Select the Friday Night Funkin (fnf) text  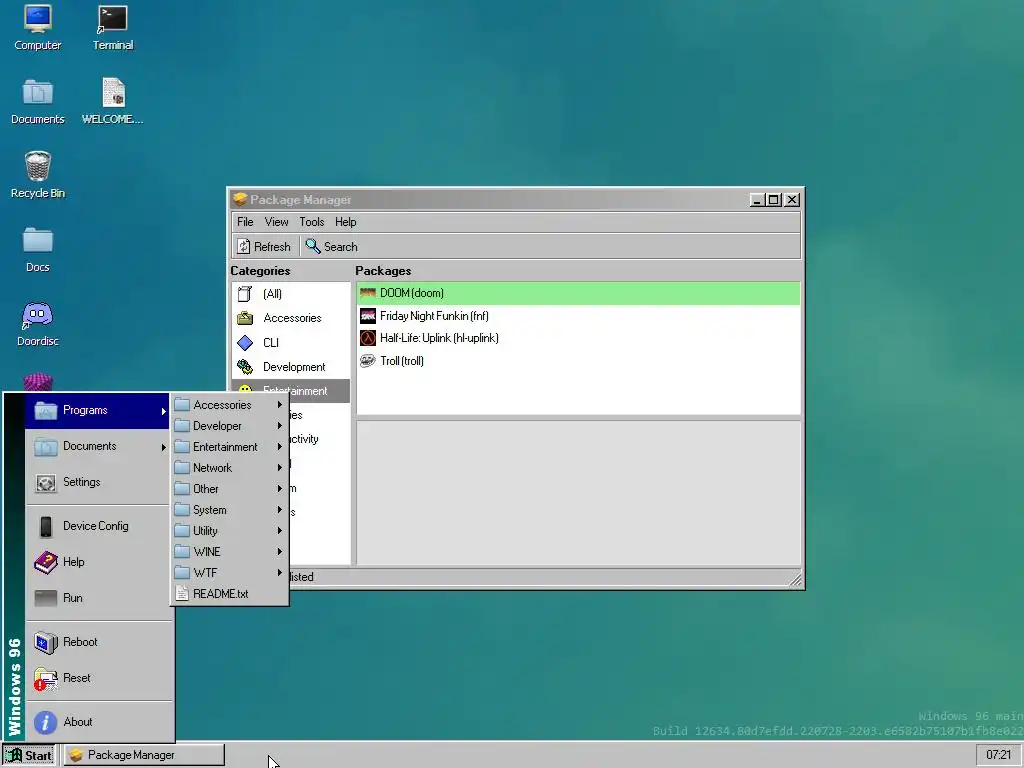point(434,316)
